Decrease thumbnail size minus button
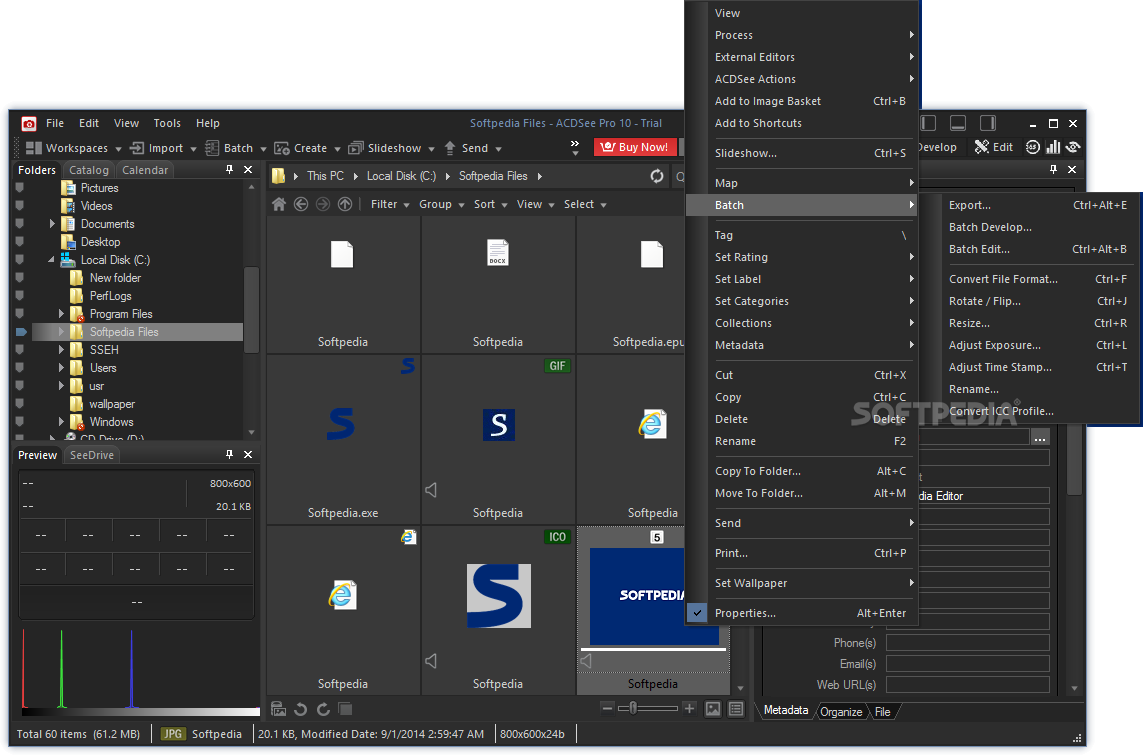The image size is (1143, 755). [x=606, y=708]
